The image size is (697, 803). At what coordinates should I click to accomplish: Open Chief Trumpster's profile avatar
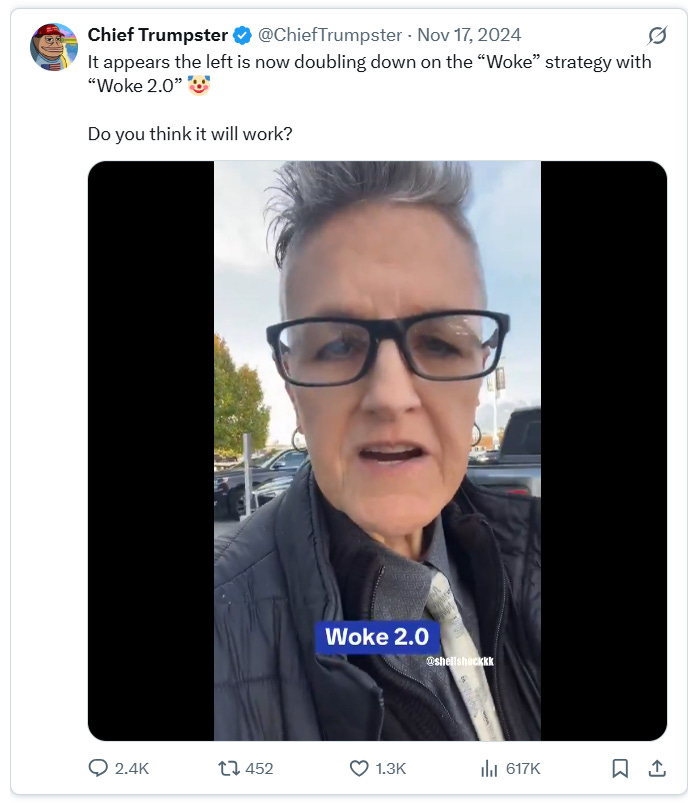pos(54,47)
